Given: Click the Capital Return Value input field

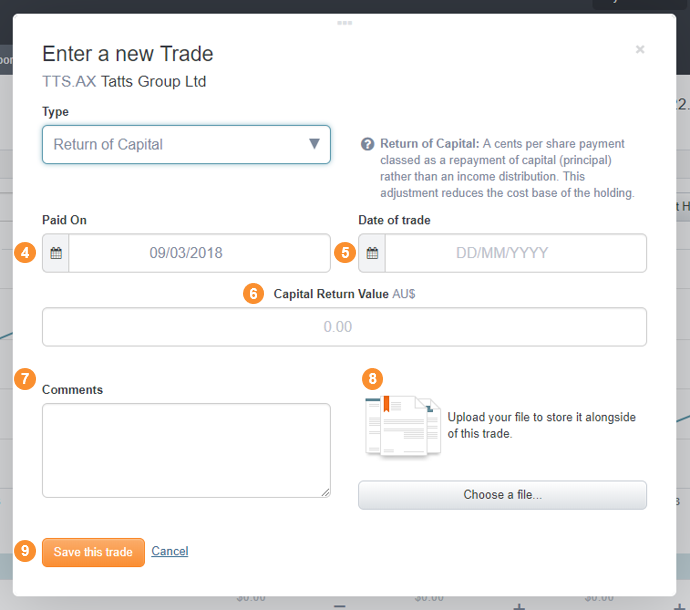Looking at the screenshot, I should tap(344, 327).
